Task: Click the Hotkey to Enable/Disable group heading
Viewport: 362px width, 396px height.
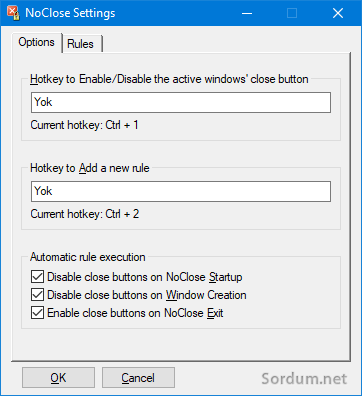Action: coord(169,79)
